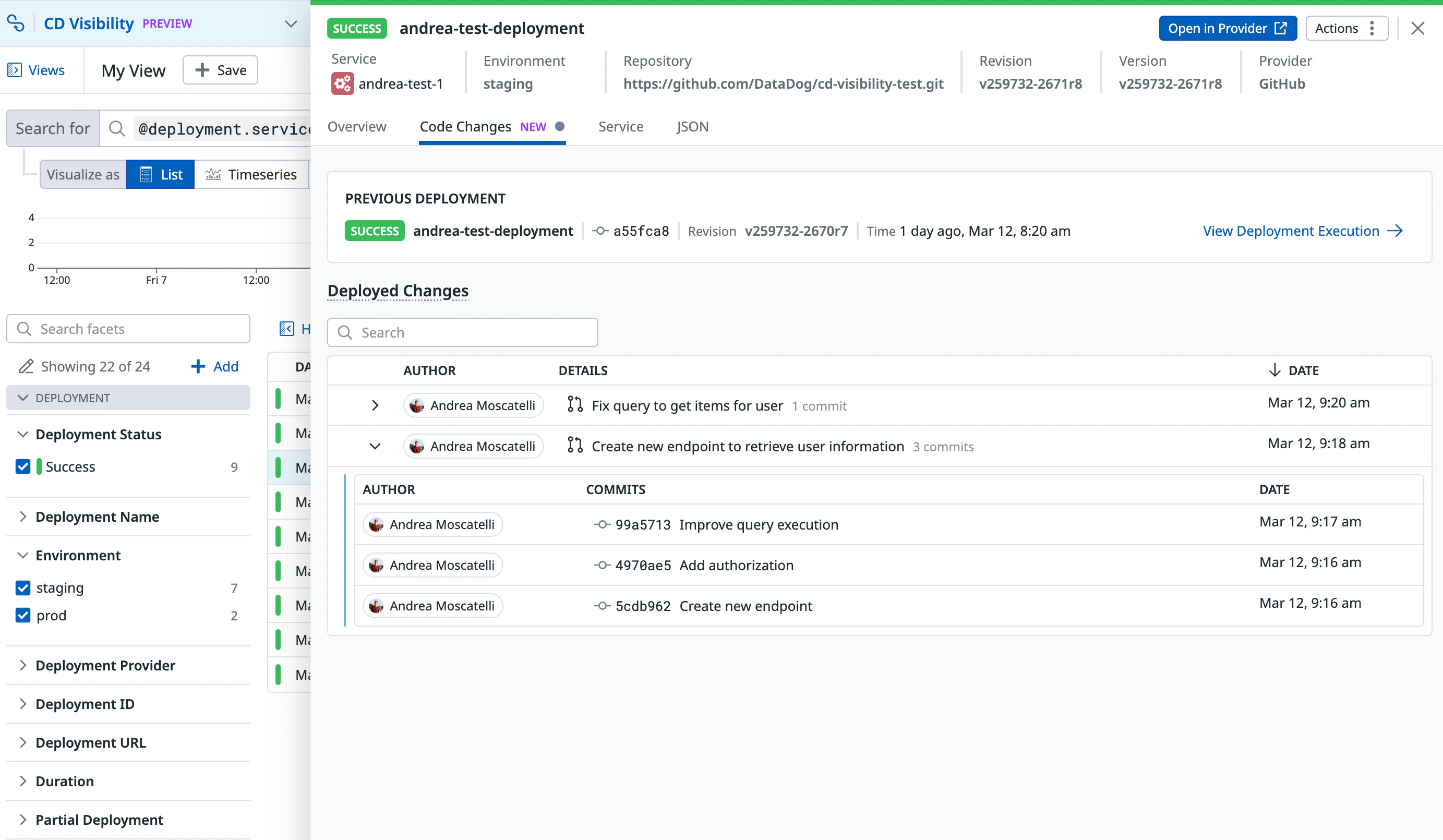Expand the Fix query to get items row
1443x840 pixels.
click(375, 405)
